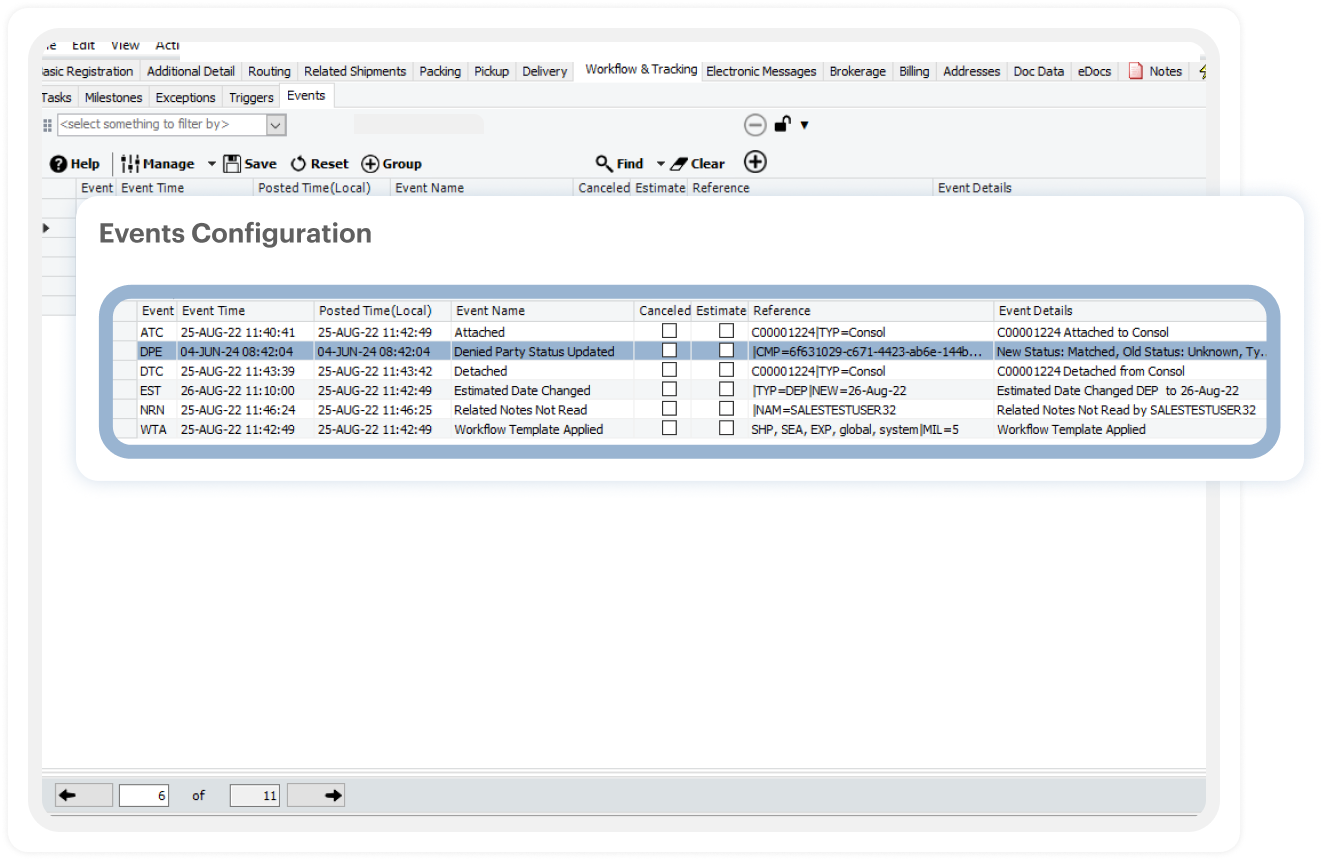Click the circled minus remove icon
This screenshot has width=1324, height=860.
(755, 125)
